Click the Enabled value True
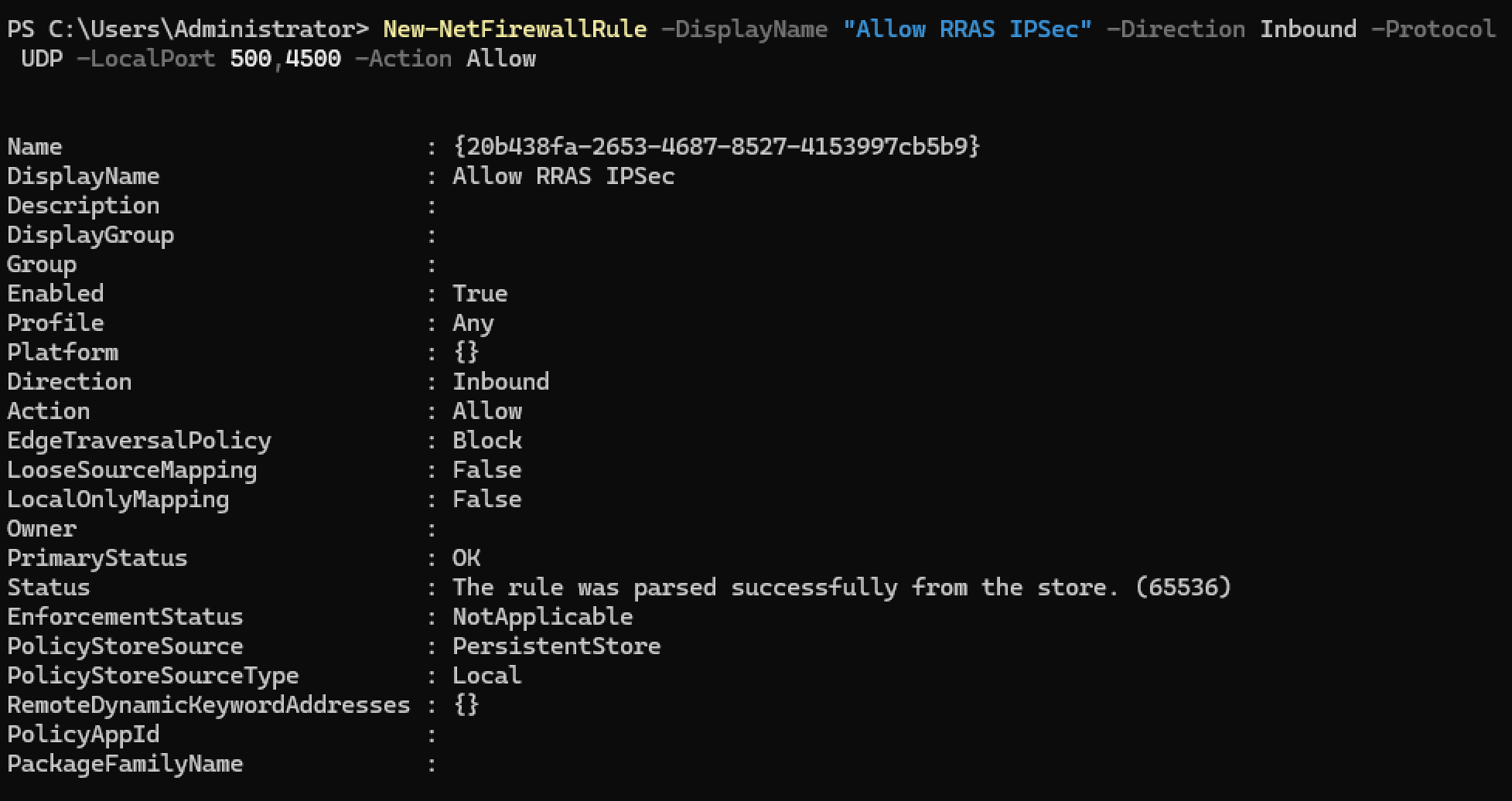The image size is (1512, 801). tap(480, 294)
